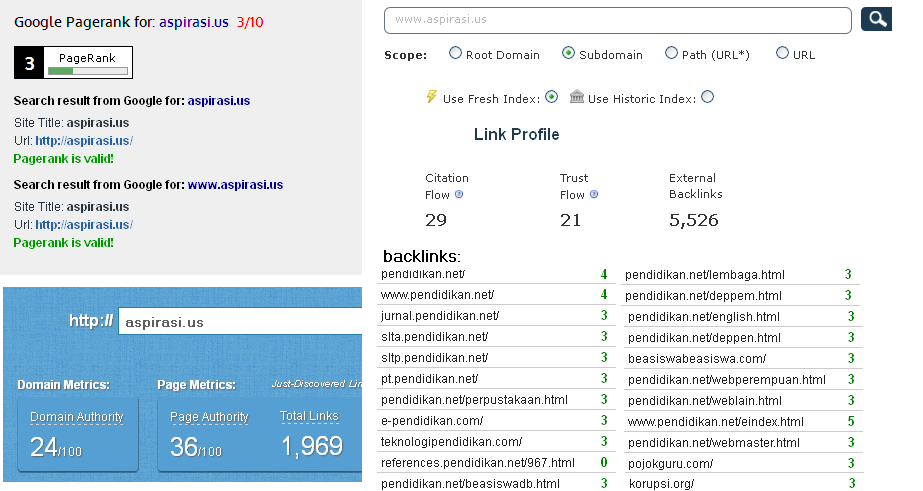This screenshot has height=491, width=923.
Task: Click Domain Authority label
Action: 77,417
